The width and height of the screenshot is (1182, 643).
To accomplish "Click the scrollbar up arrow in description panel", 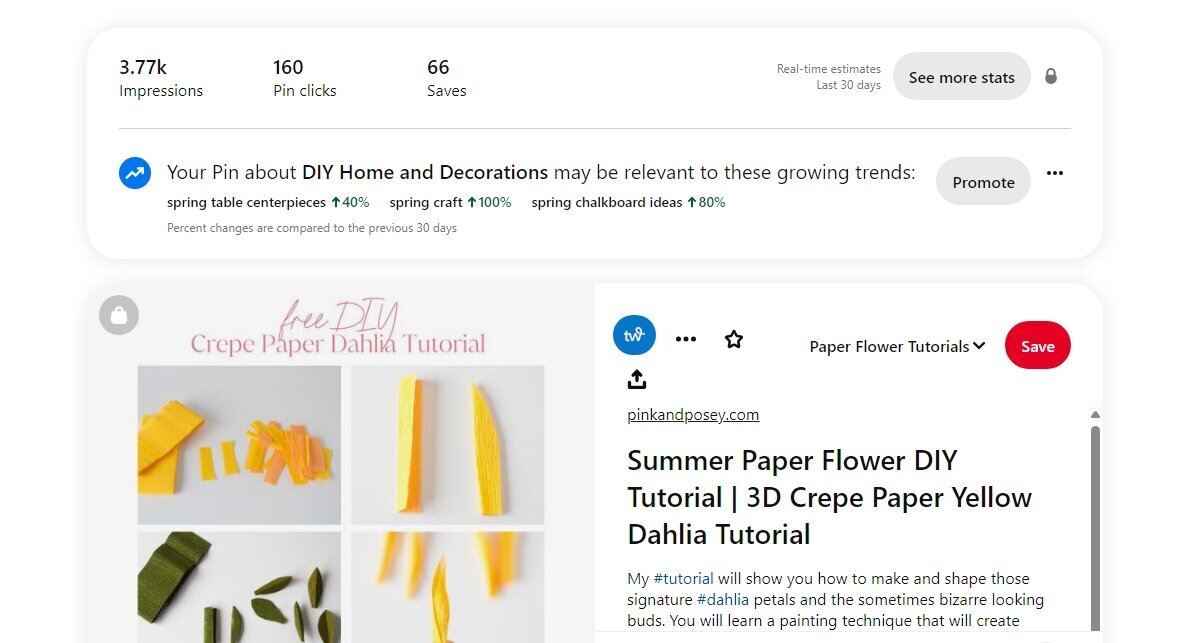I will (1095, 415).
